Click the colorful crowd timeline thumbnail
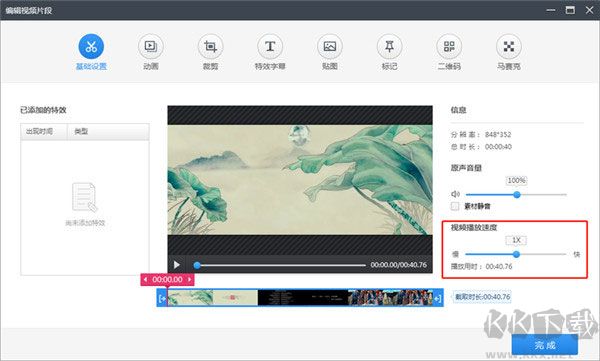 click(390, 298)
